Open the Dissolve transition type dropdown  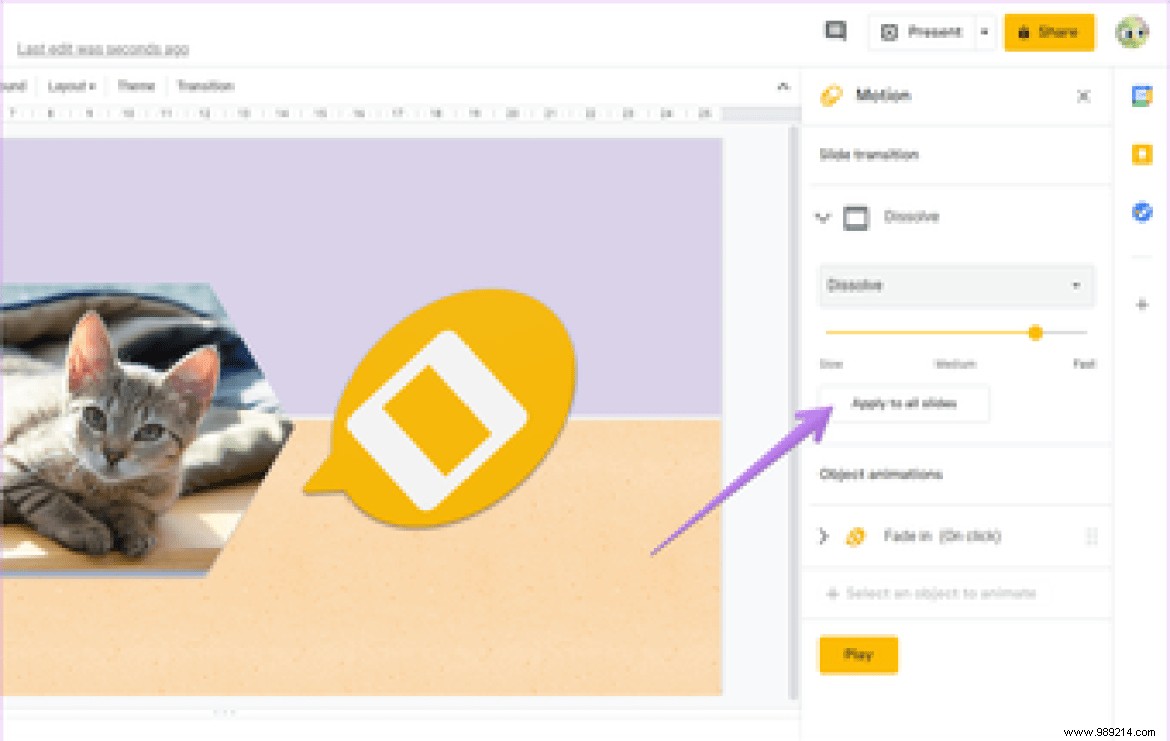coord(955,286)
